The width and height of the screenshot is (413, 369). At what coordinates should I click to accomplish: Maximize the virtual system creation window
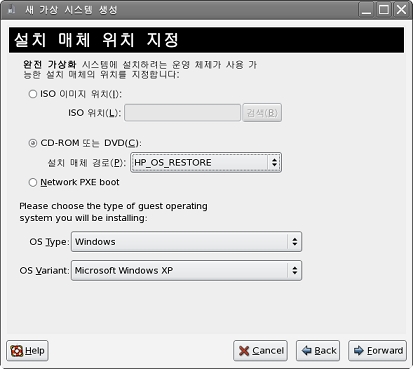384,10
